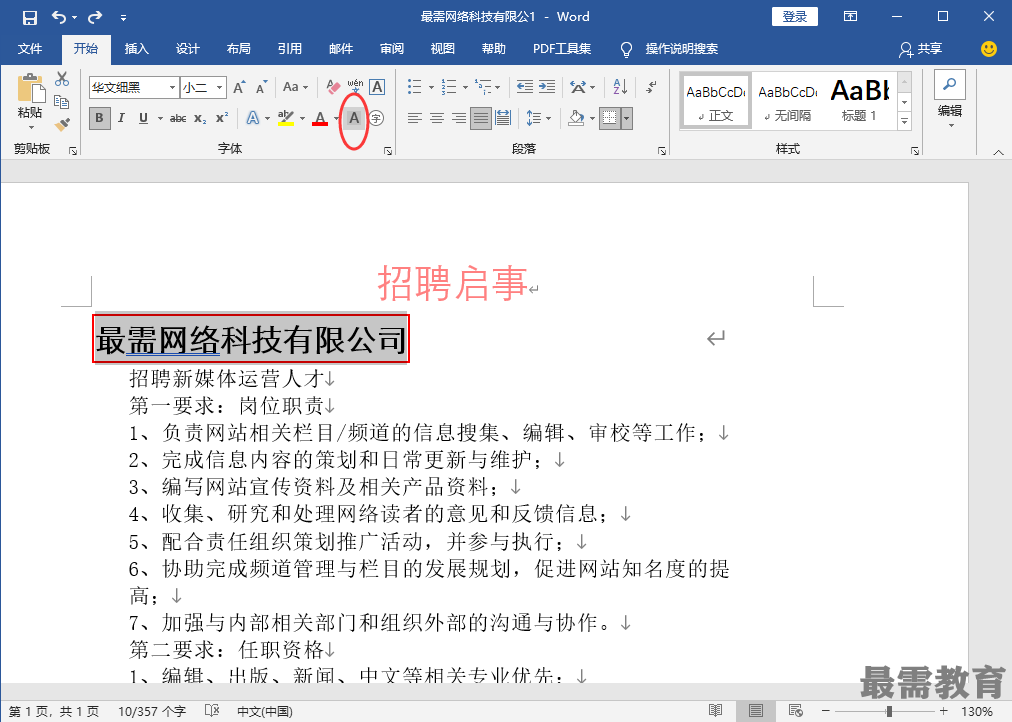Click the Redo arrow
1012x722 pixels.
coord(95,17)
